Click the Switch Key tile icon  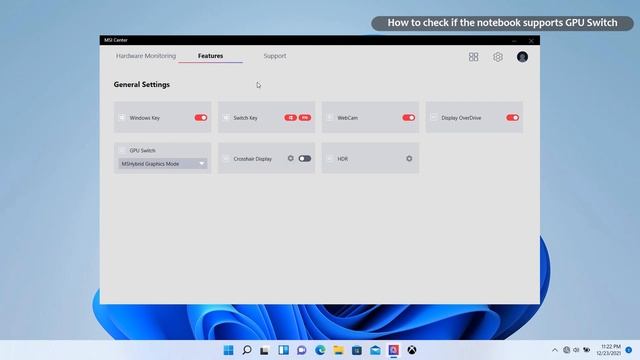tap(226, 118)
